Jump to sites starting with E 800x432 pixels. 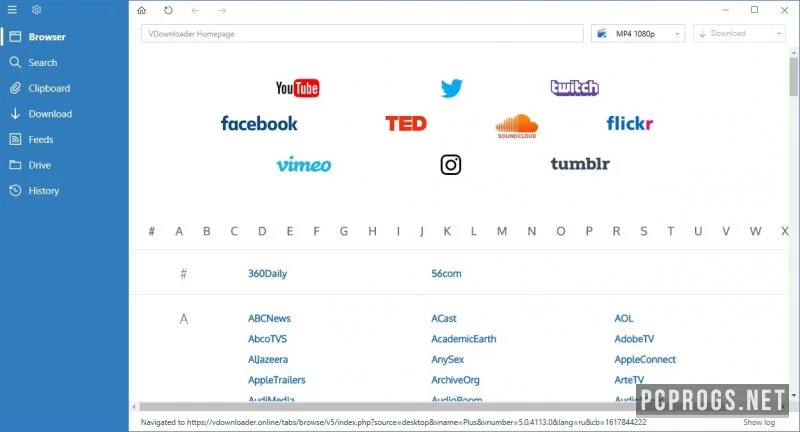pyautogui.click(x=289, y=231)
